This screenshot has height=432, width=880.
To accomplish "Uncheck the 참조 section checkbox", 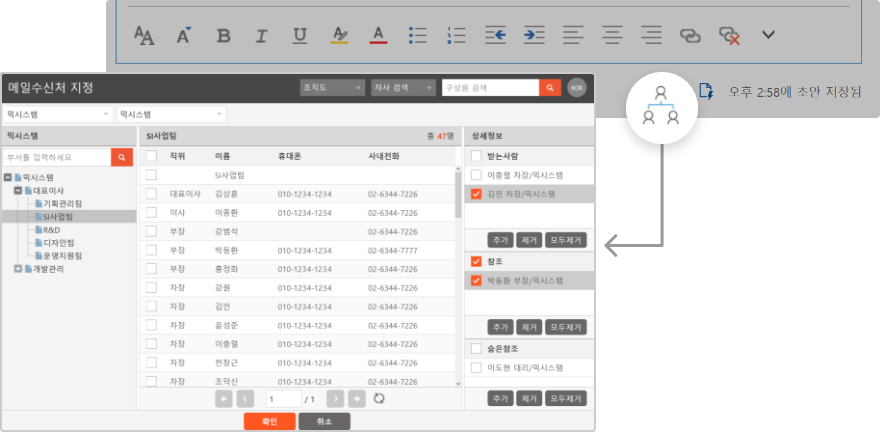I will pos(476,261).
